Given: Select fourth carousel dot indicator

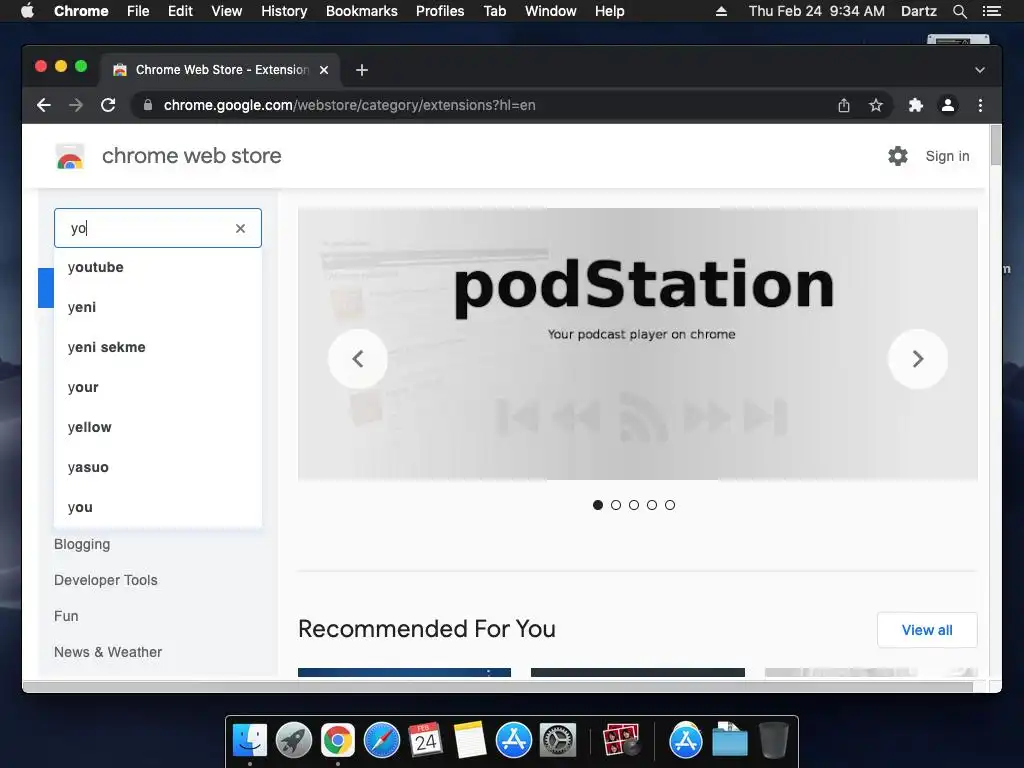Looking at the screenshot, I should coord(652,505).
